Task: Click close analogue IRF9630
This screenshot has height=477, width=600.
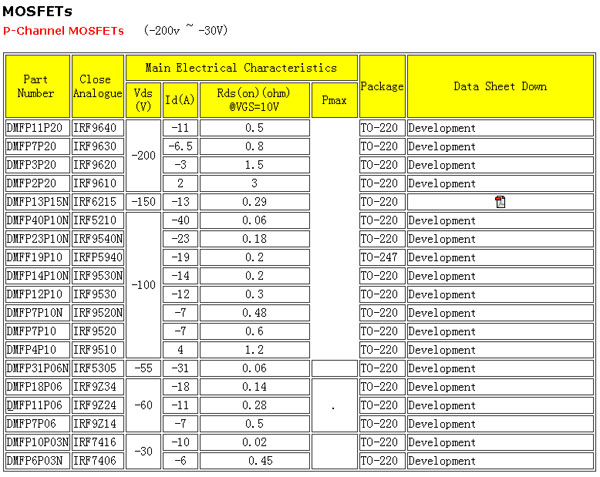Action: [95, 146]
